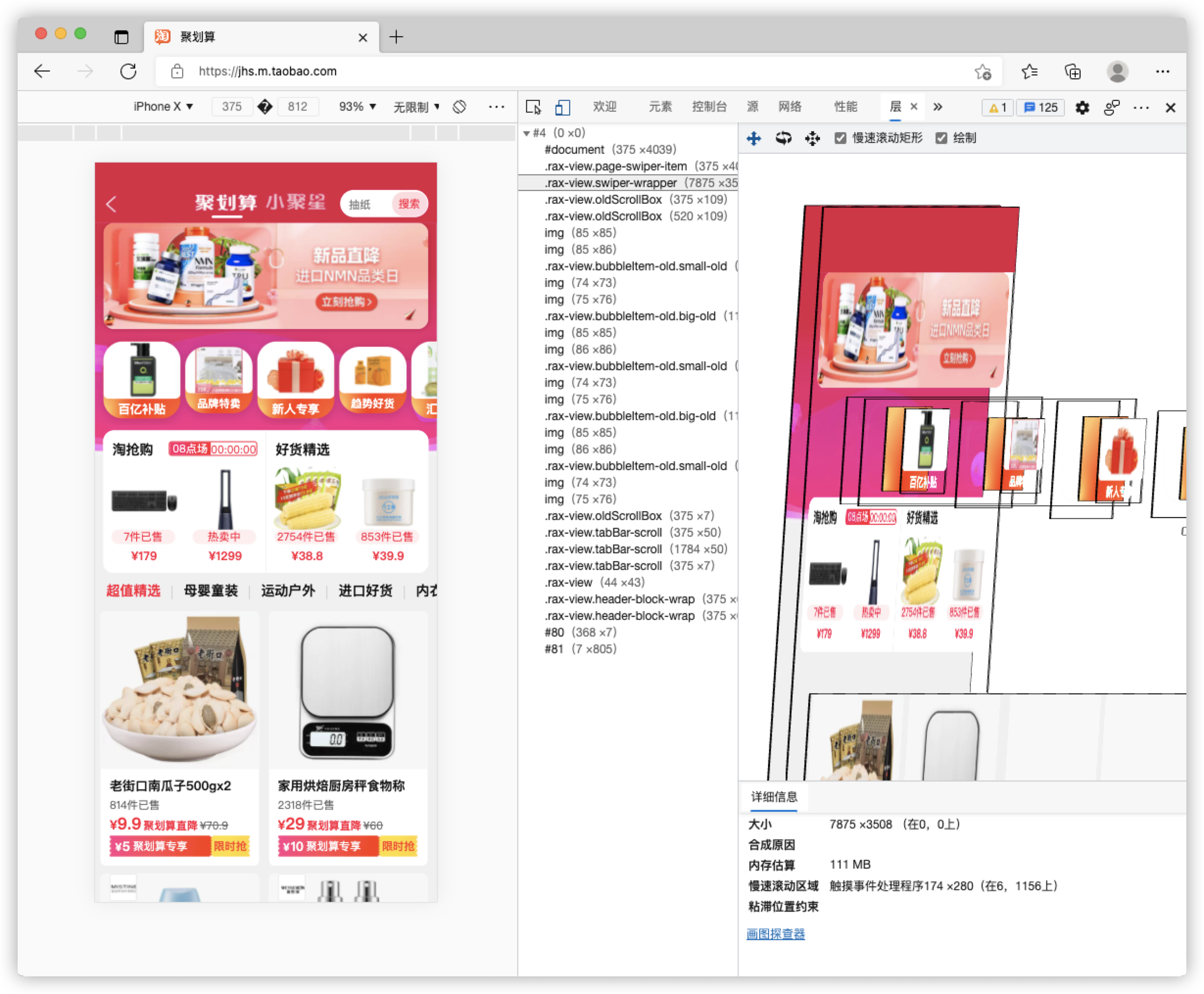Open a new browser tab with the plus icon
Viewport: 1204px width, 994px height.
396,37
